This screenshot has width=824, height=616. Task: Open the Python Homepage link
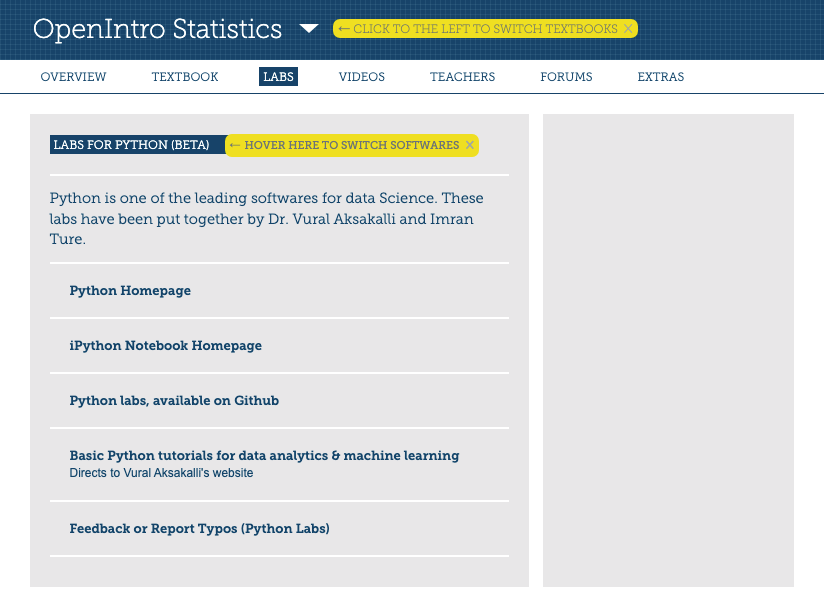[130, 291]
